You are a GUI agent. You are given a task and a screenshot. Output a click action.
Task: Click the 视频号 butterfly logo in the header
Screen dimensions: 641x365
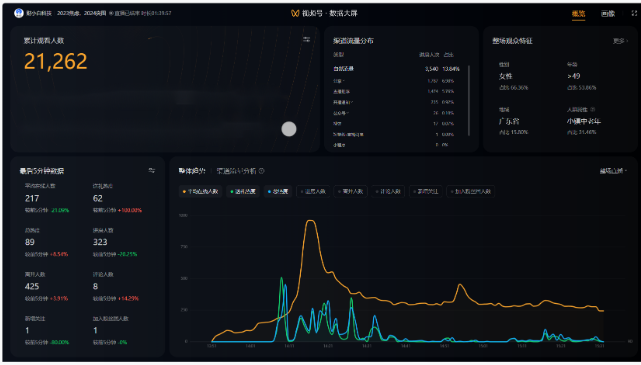[295, 13]
